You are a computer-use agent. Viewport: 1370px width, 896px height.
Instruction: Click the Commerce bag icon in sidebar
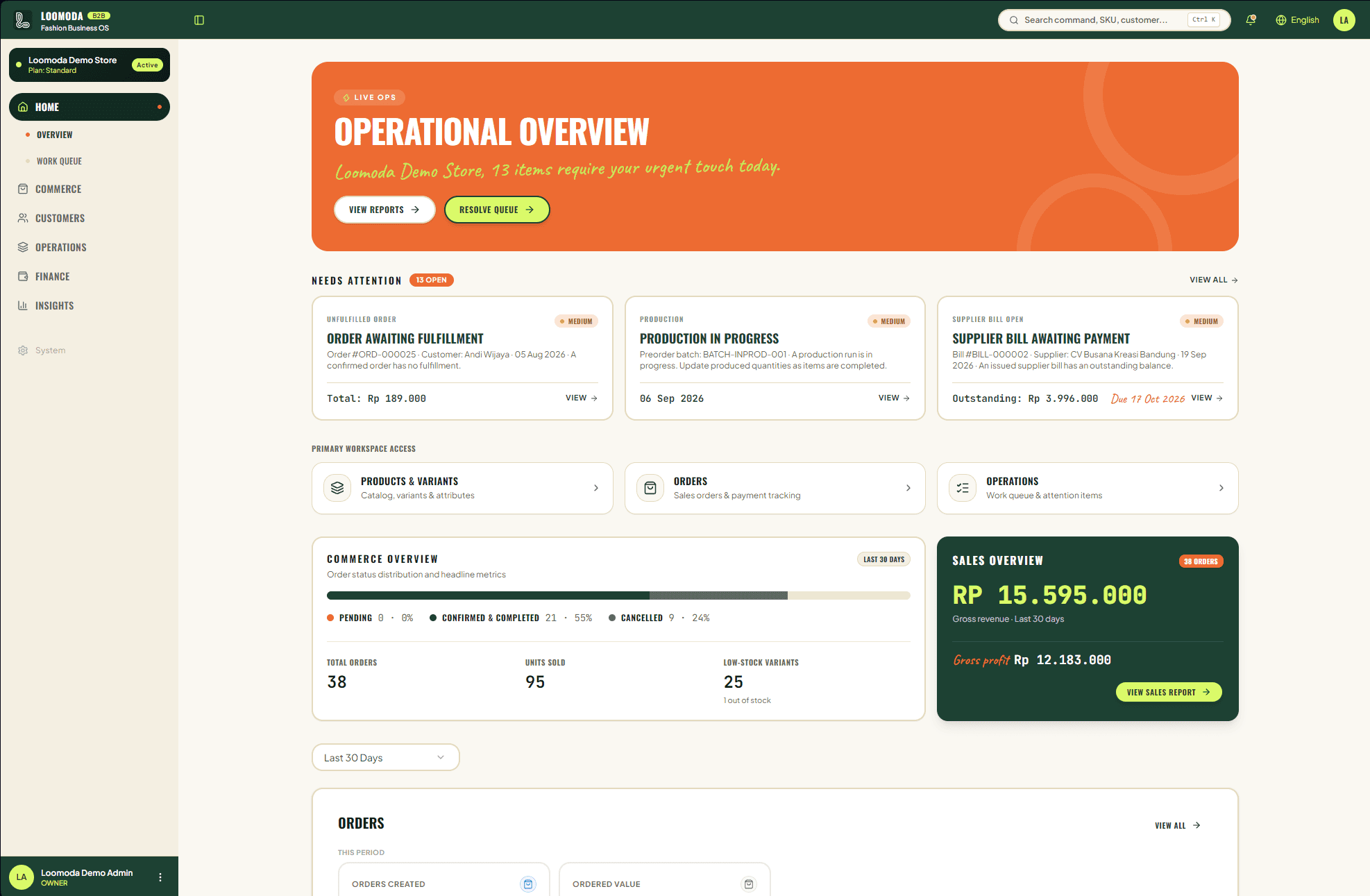[23, 189]
